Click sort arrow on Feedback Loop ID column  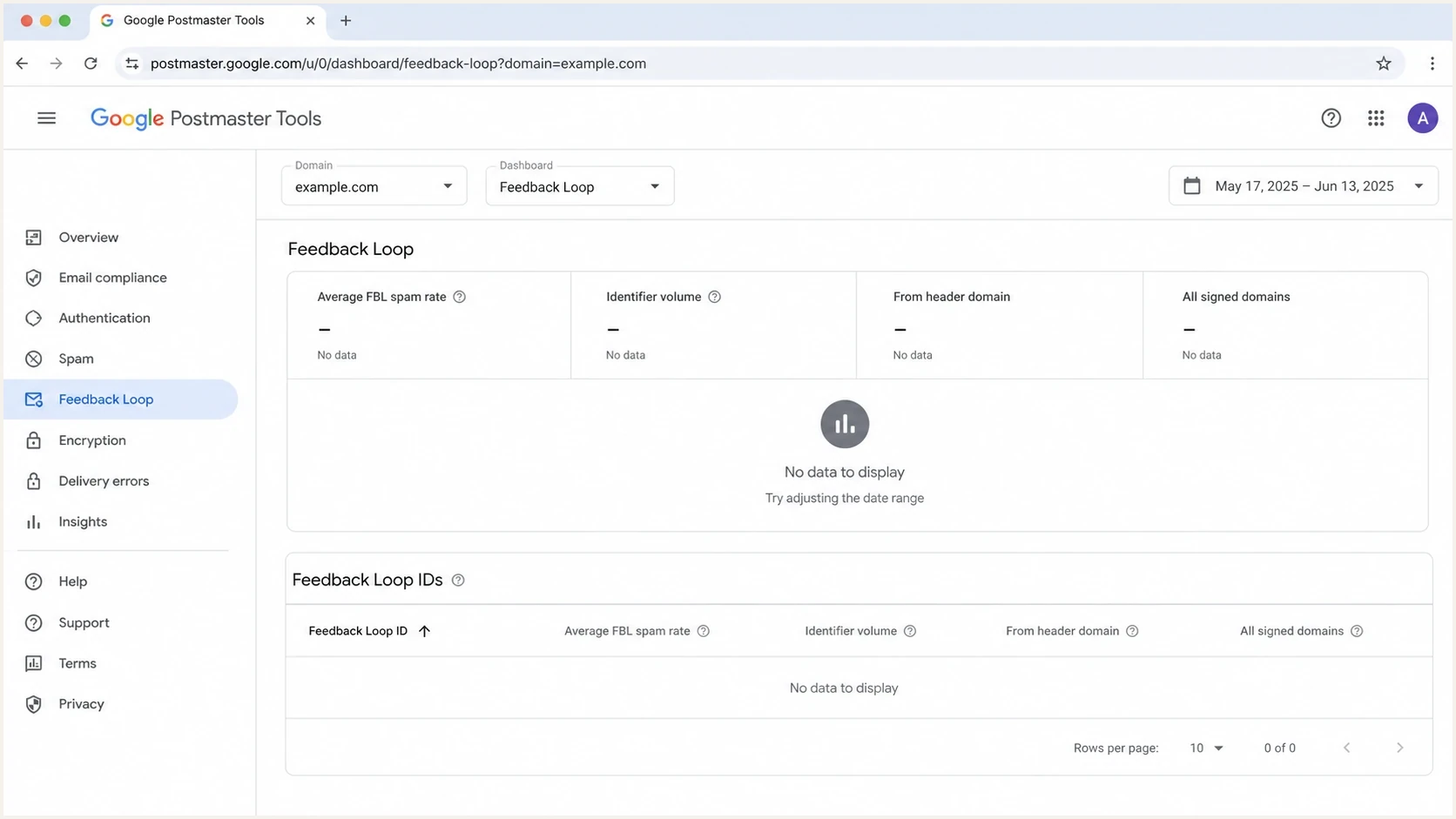click(424, 631)
